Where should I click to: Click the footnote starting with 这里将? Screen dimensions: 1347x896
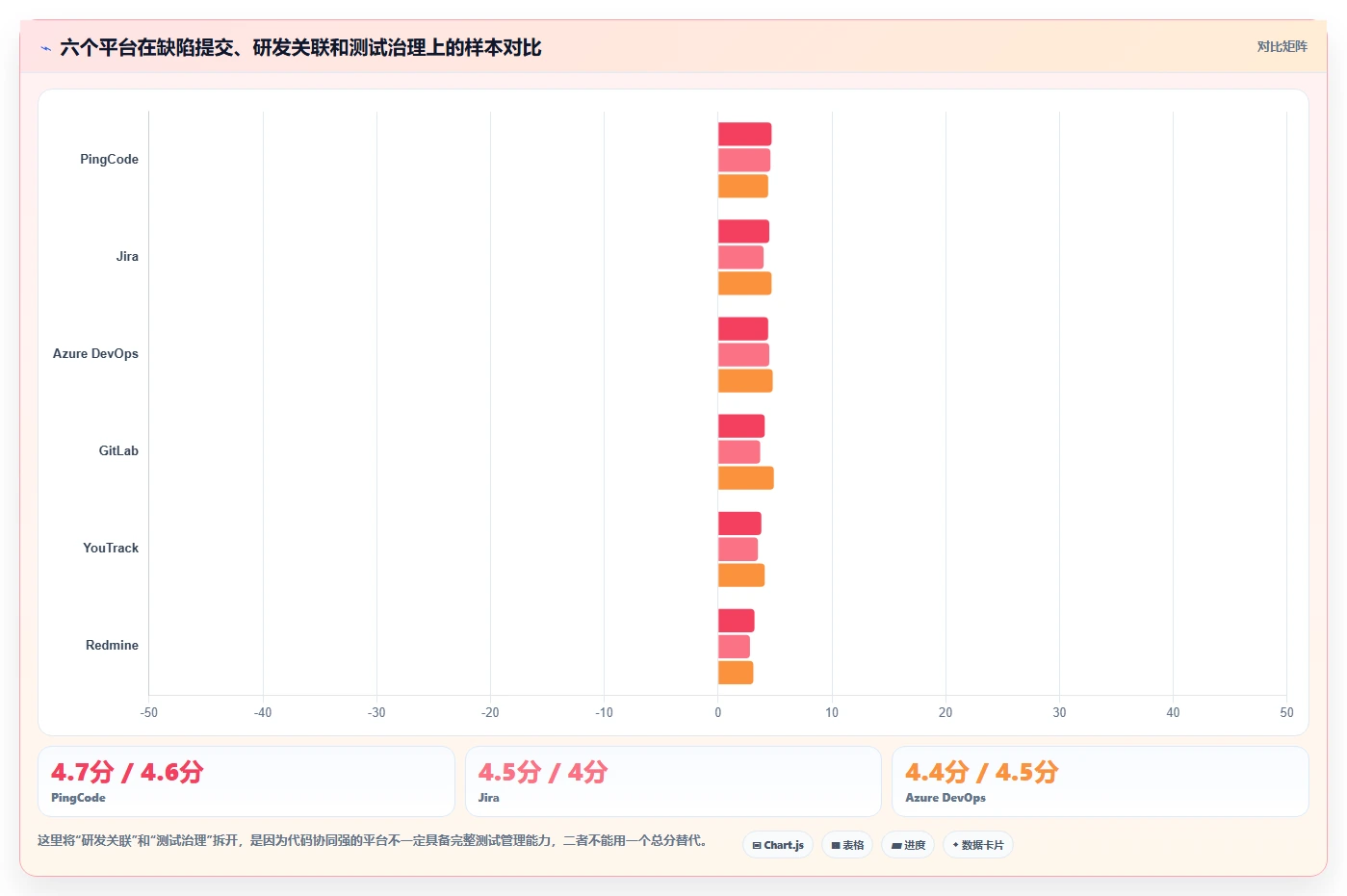(x=376, y=840)
